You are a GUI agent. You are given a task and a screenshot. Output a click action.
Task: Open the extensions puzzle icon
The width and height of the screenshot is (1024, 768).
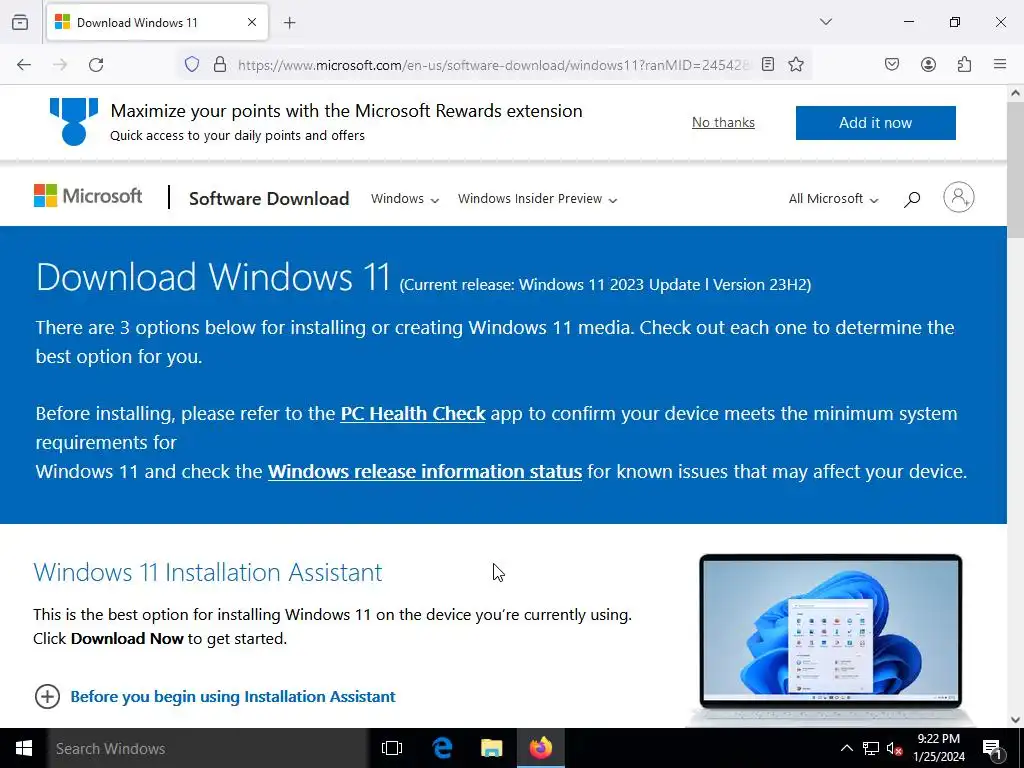pos(964,64)
